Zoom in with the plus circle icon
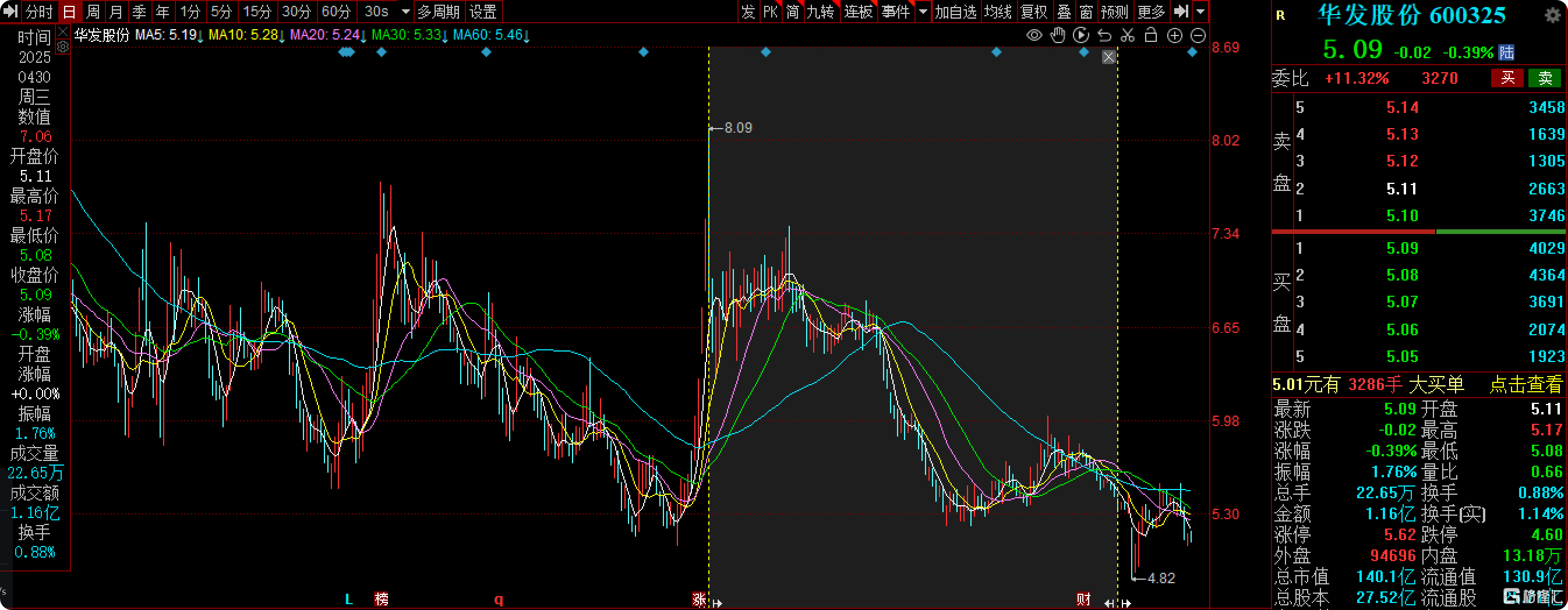 (x=1174, y=36)
